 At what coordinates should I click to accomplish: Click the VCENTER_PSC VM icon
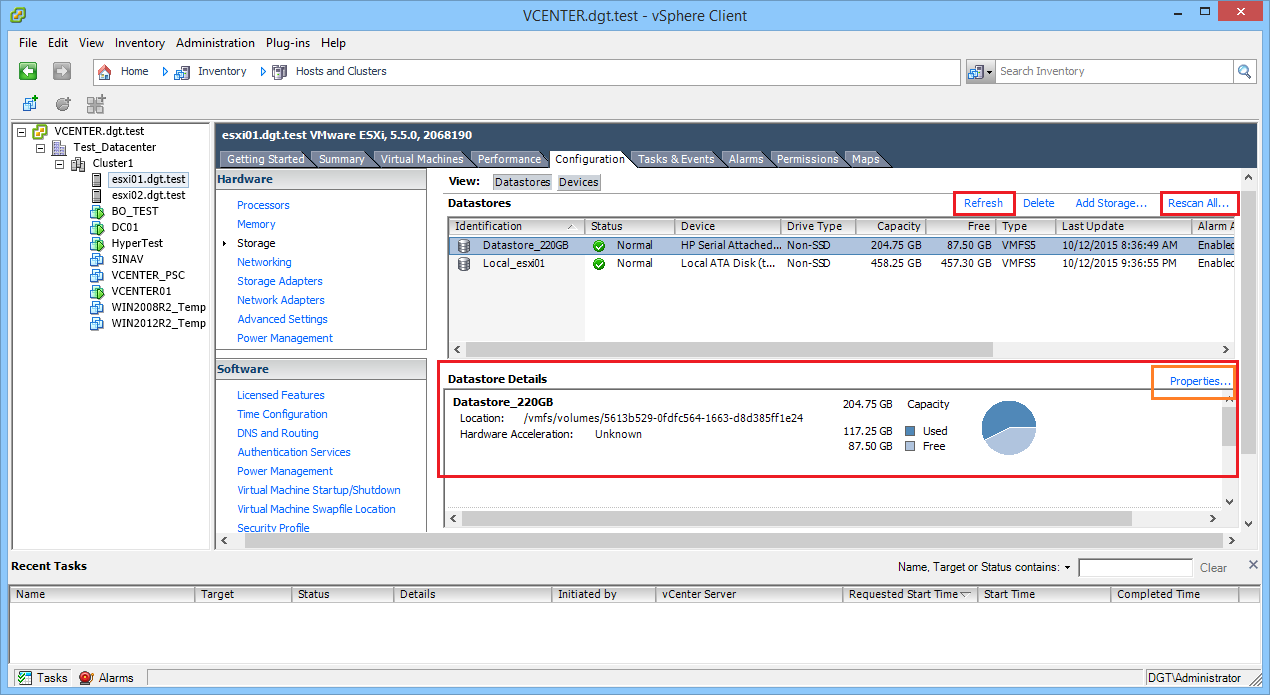pos(97,275)
